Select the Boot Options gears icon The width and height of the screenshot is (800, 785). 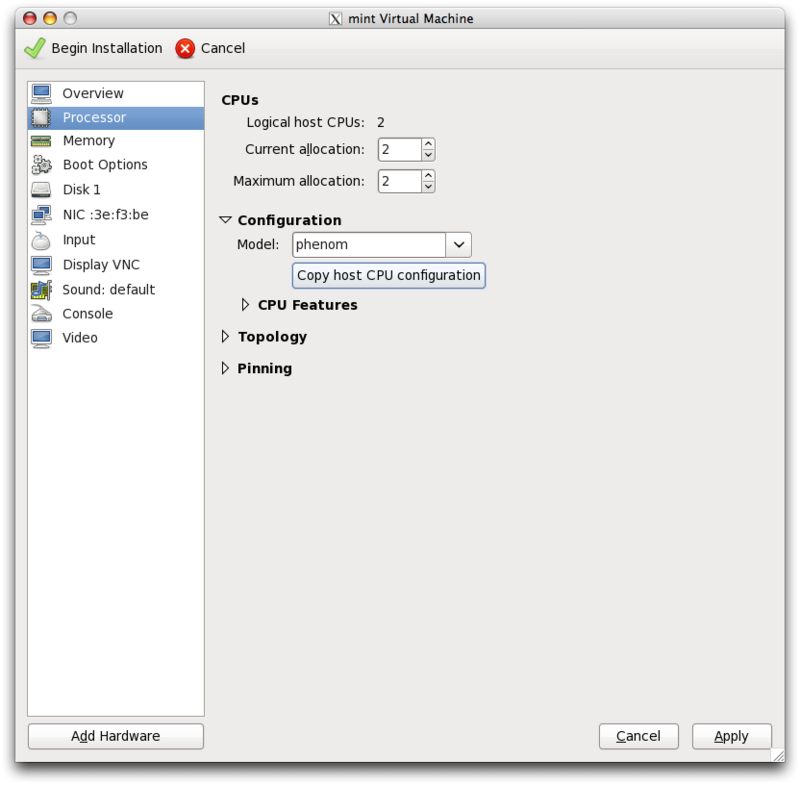coord(41,165)
